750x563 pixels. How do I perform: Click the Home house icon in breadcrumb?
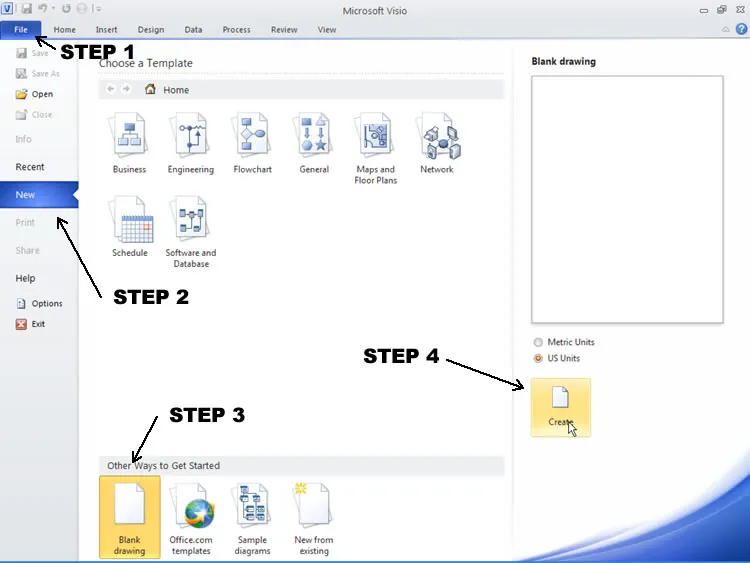150,89
